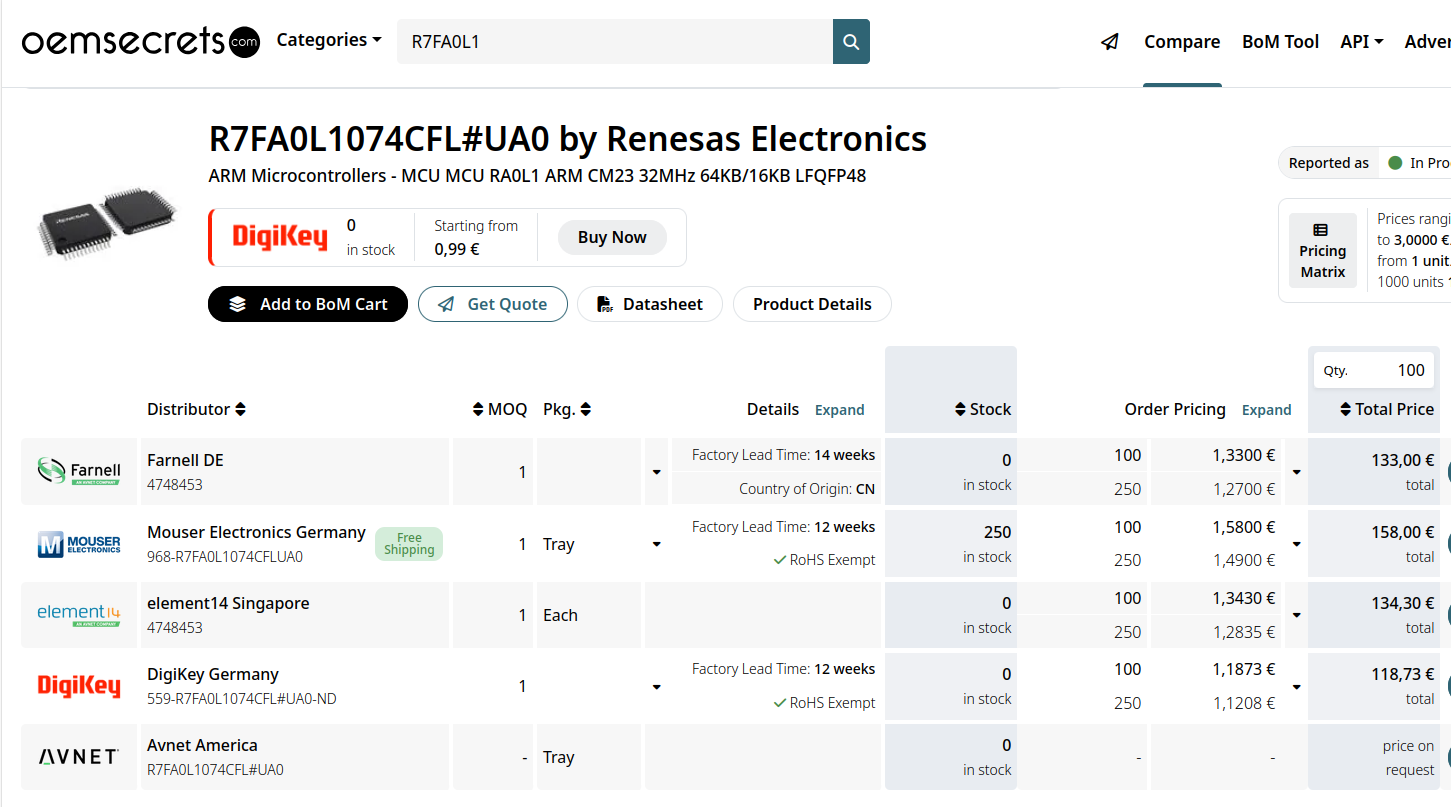Open the BoM Tool tab
The image size is (1451, 807).
[1281, 42]
